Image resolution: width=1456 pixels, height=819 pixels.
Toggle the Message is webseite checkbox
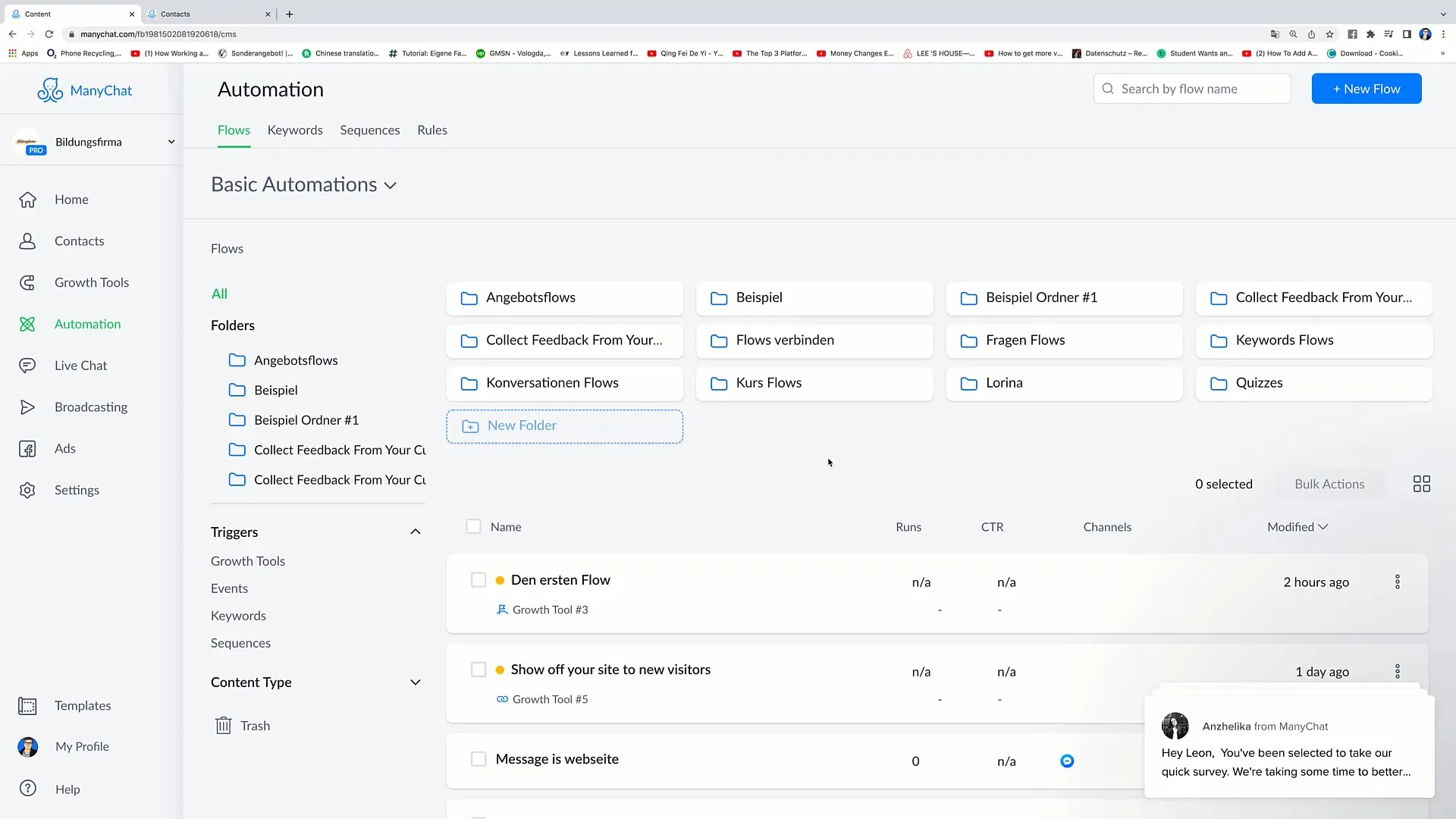[x=478, y=758]
